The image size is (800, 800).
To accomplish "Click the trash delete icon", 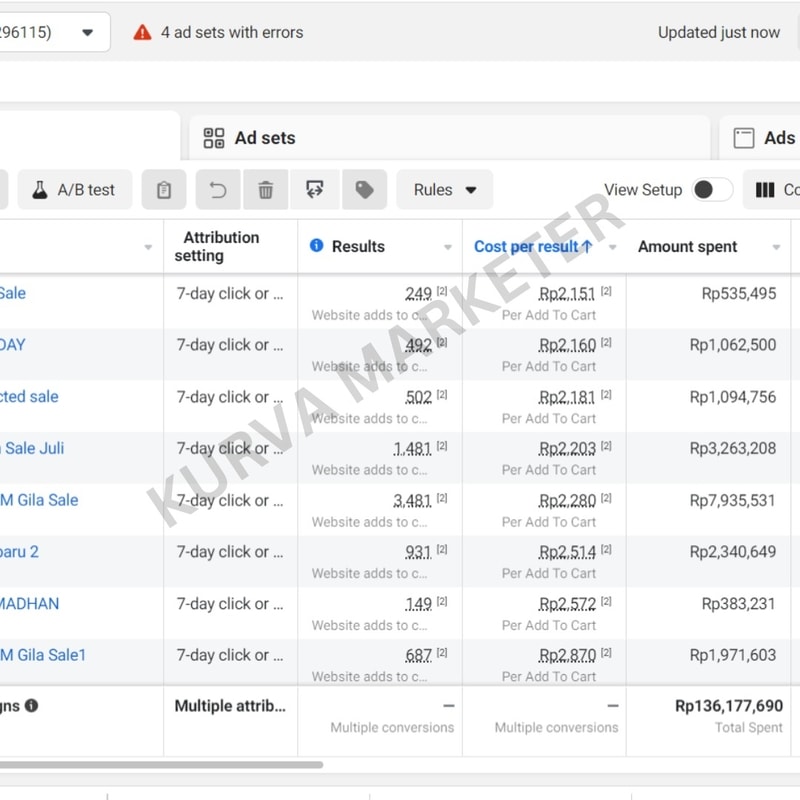I will (265, 190).
